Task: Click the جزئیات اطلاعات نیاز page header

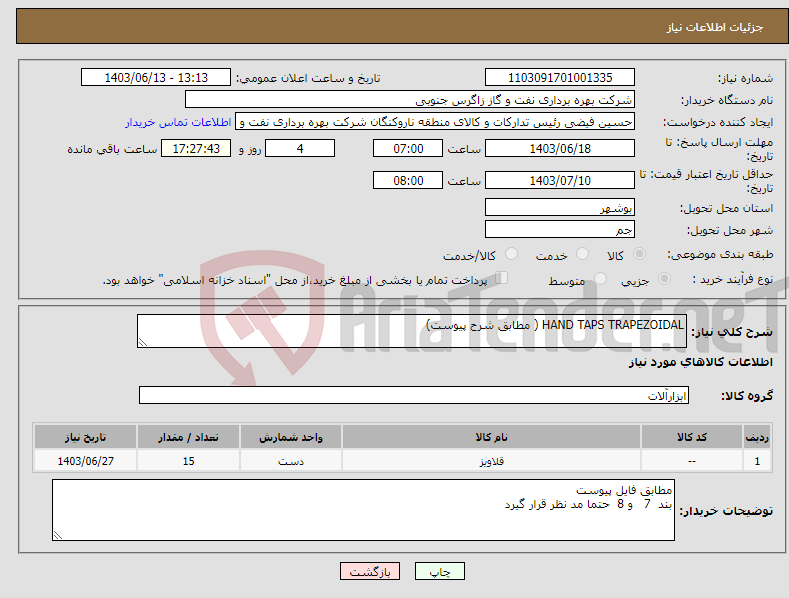Action: [715, 27]
